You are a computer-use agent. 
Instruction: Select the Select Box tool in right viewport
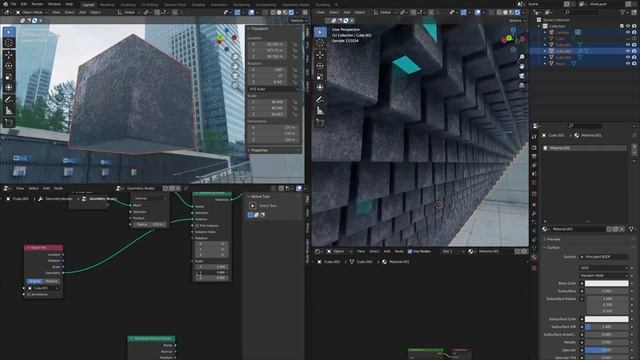coord(320,32)
